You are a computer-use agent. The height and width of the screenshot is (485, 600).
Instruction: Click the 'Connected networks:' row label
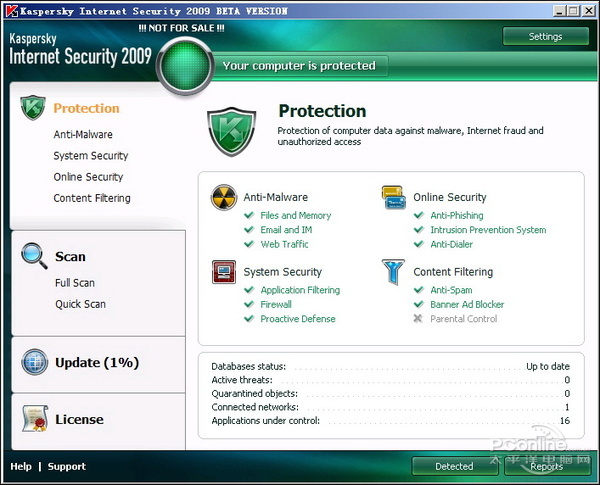pyautogui.click(x=255, y=407)
